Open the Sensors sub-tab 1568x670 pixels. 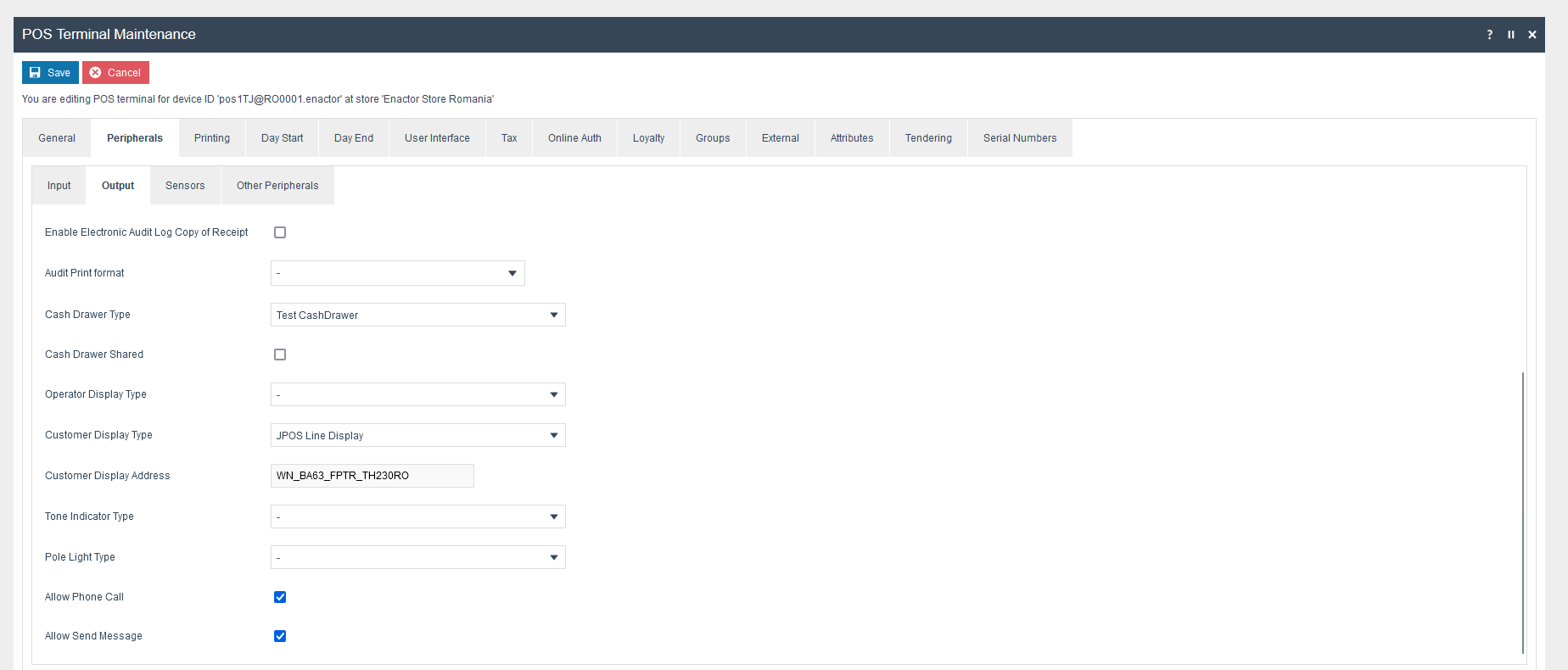[185, 186]
